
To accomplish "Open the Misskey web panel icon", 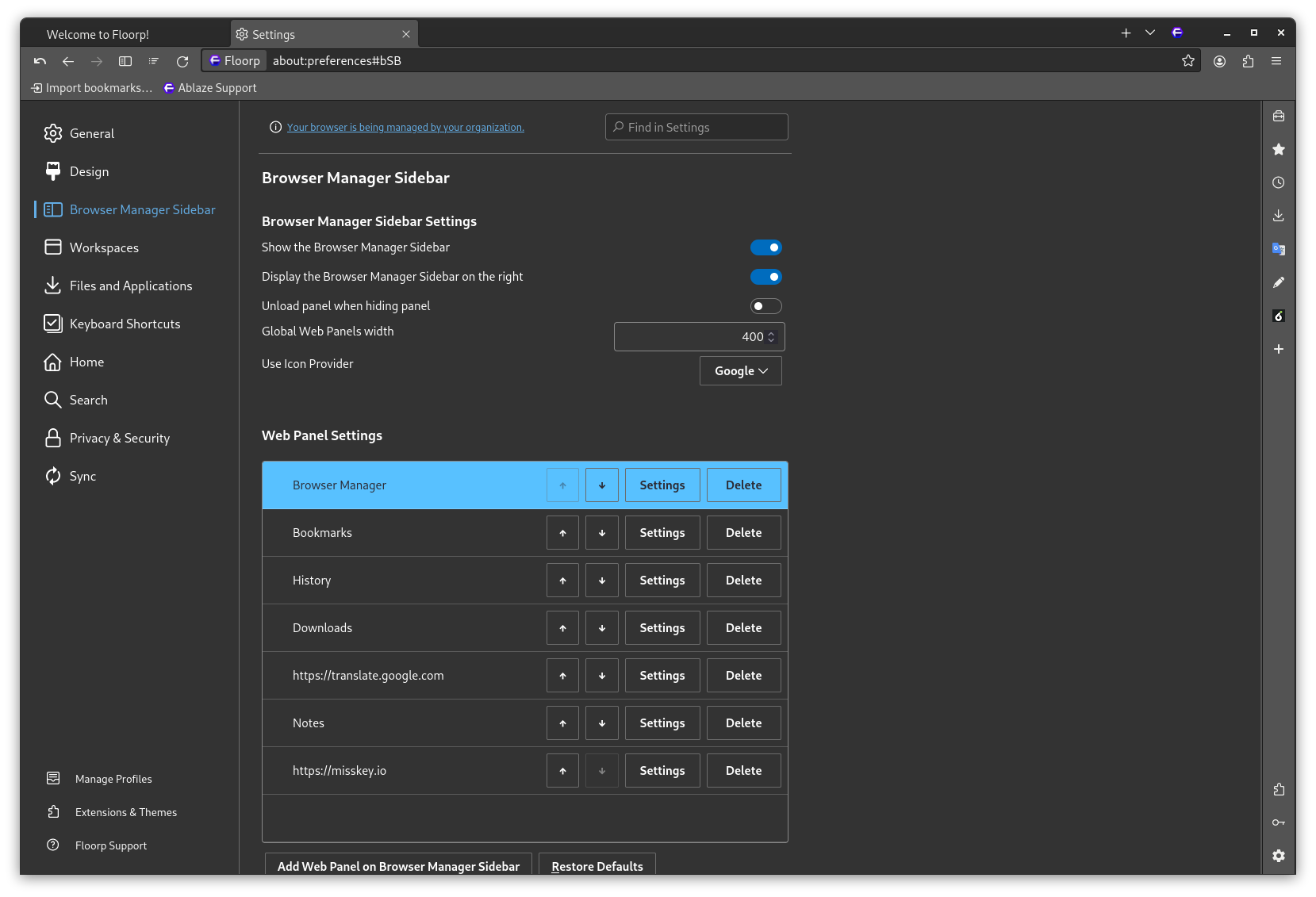I will pos(1279,316).
